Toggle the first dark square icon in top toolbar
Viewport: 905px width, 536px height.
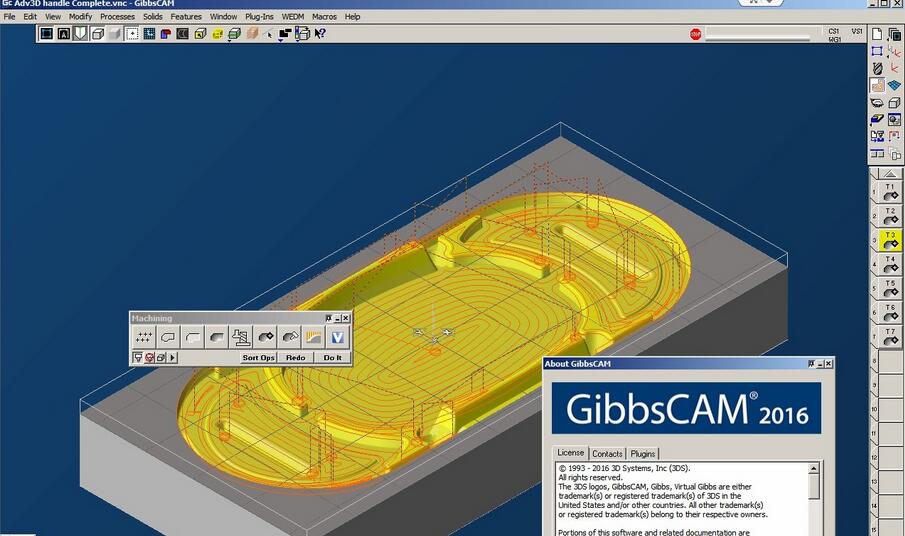(x=46, y=33)
